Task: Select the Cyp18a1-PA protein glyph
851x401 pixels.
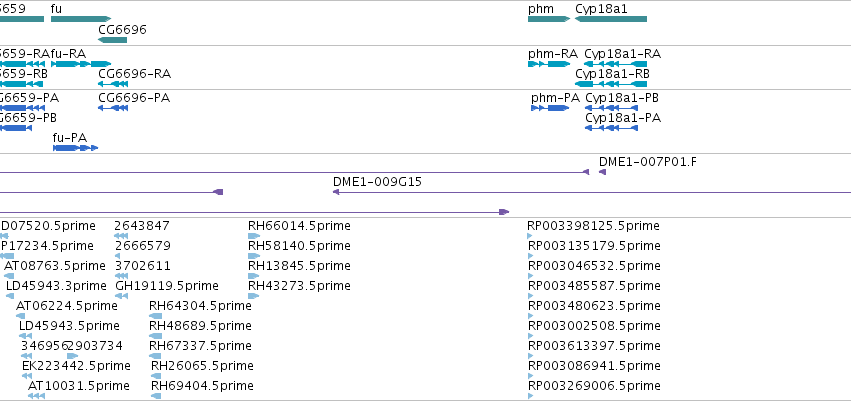Action: pos(612,128)
